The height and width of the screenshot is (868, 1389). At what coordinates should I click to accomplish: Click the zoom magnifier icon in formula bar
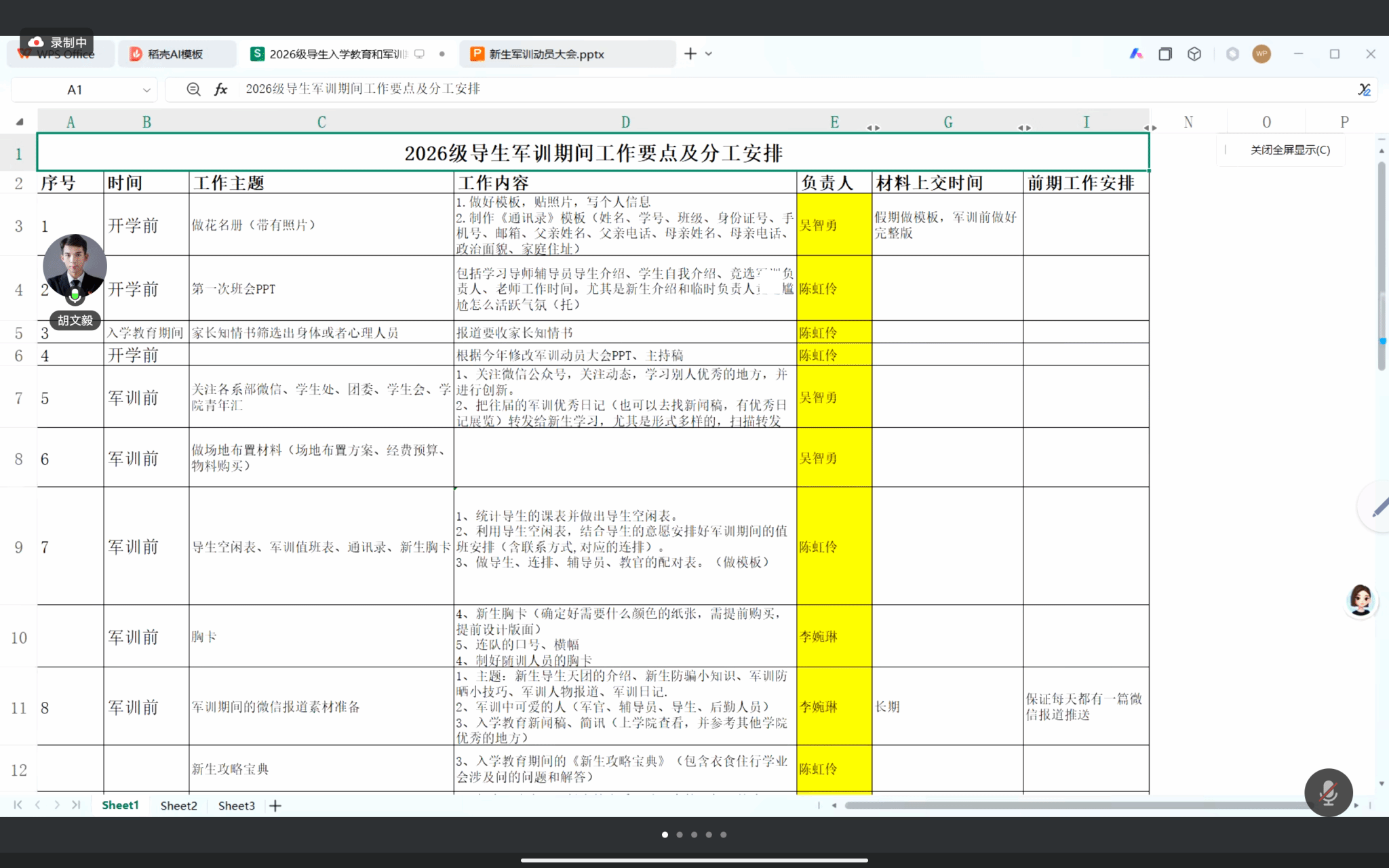point(193,89)
